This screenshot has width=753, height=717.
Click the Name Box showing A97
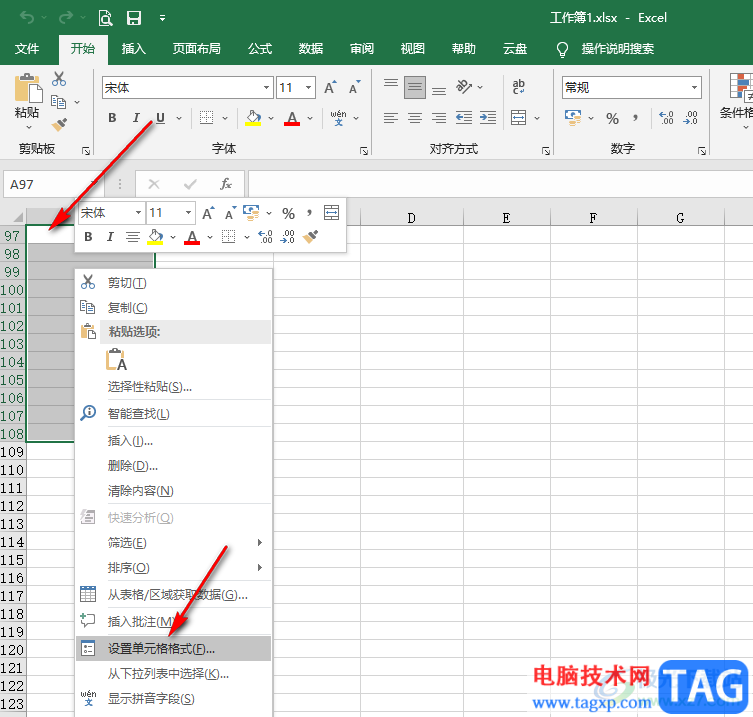48,184
